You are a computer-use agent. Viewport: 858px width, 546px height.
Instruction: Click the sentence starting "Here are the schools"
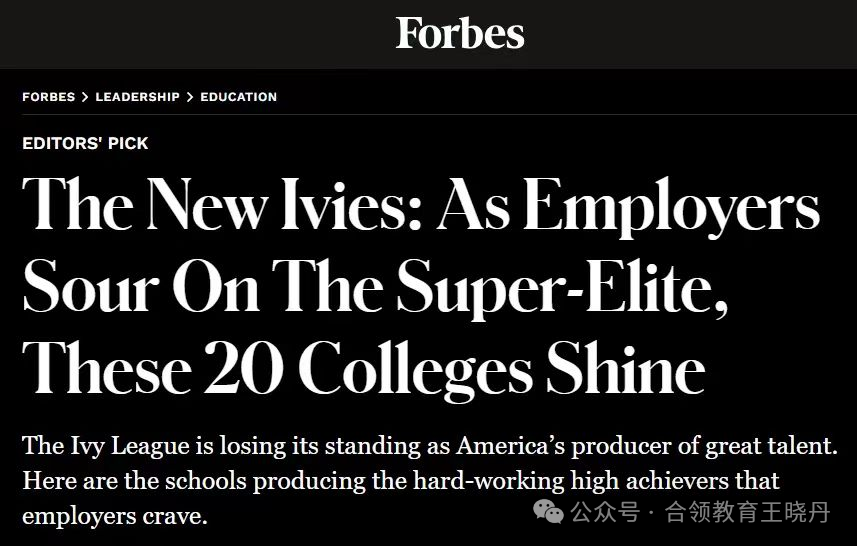coord(401,481)
